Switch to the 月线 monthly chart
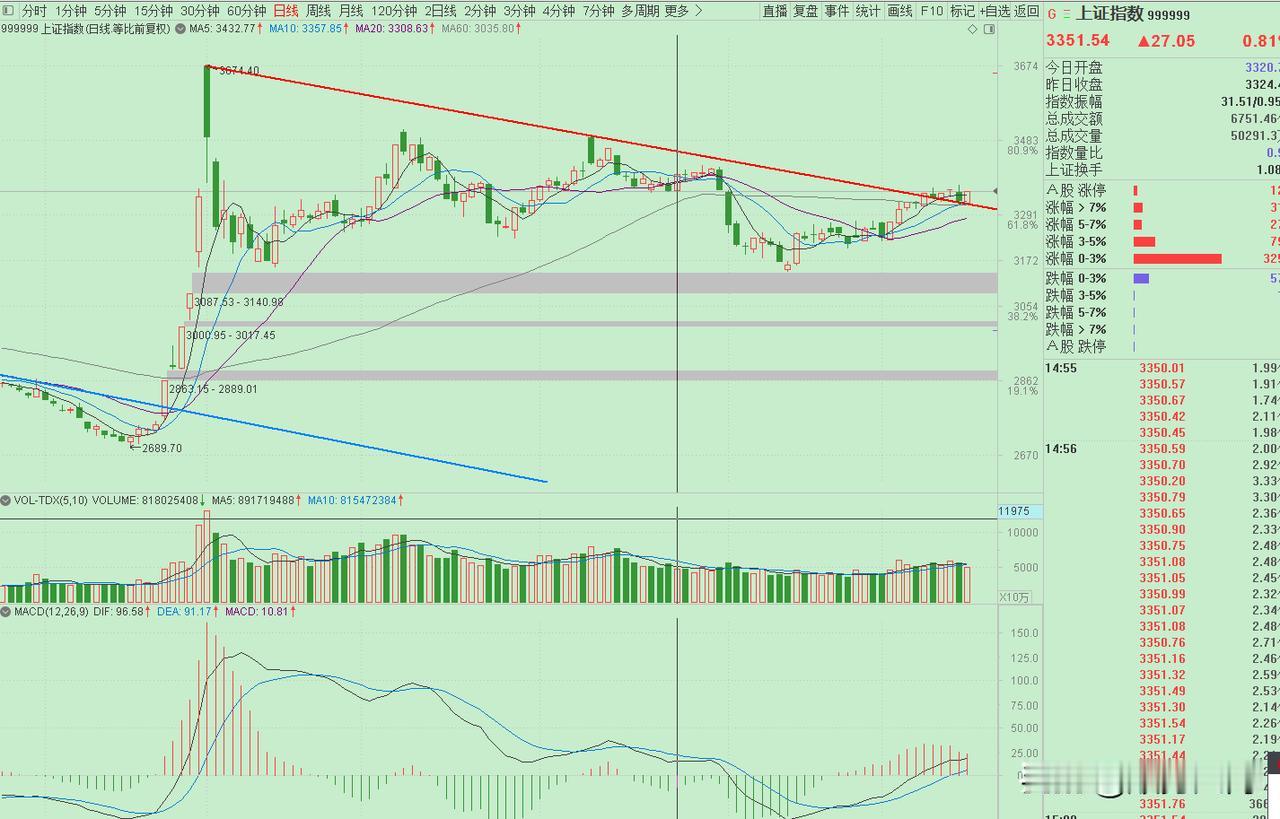The height and width of the screenshot is (819, 1280). (351, 11)
